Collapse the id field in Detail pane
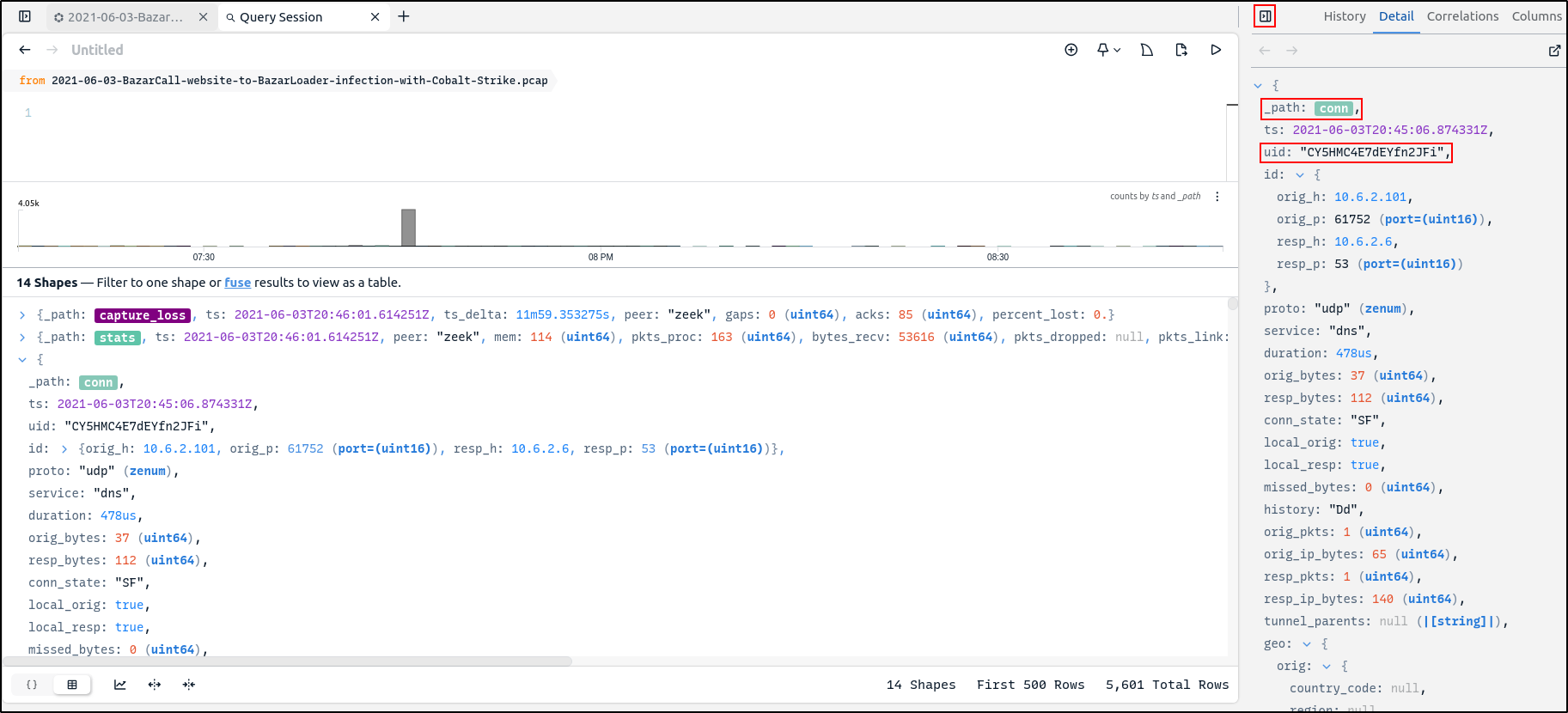1568x713 pixels. [1300, 175]
